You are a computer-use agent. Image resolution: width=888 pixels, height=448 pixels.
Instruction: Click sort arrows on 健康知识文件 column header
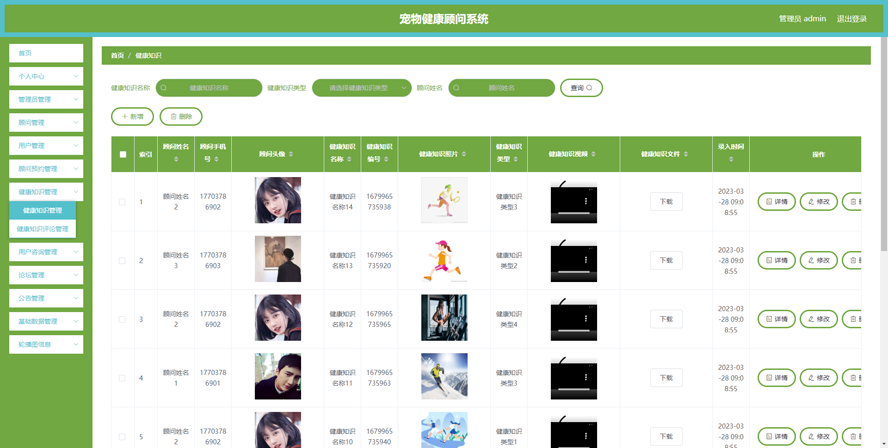point(686,154)
